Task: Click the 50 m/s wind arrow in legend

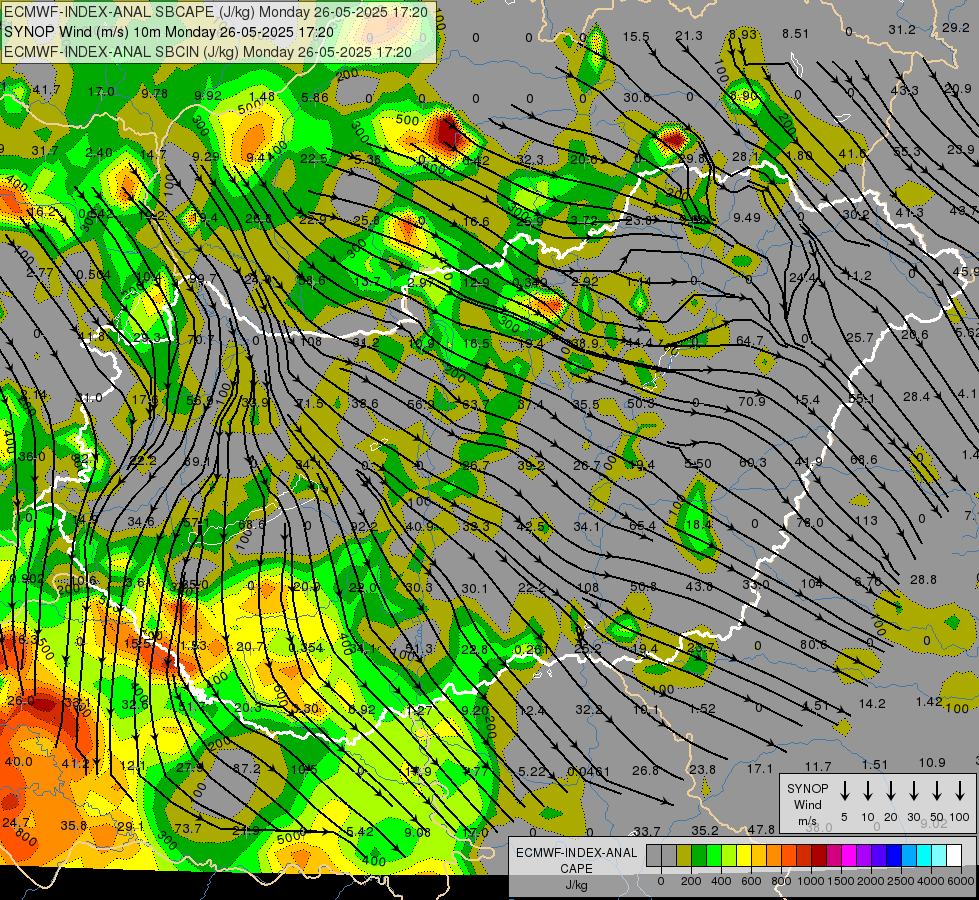Action: pyautogui.click(x=937, y=790)
